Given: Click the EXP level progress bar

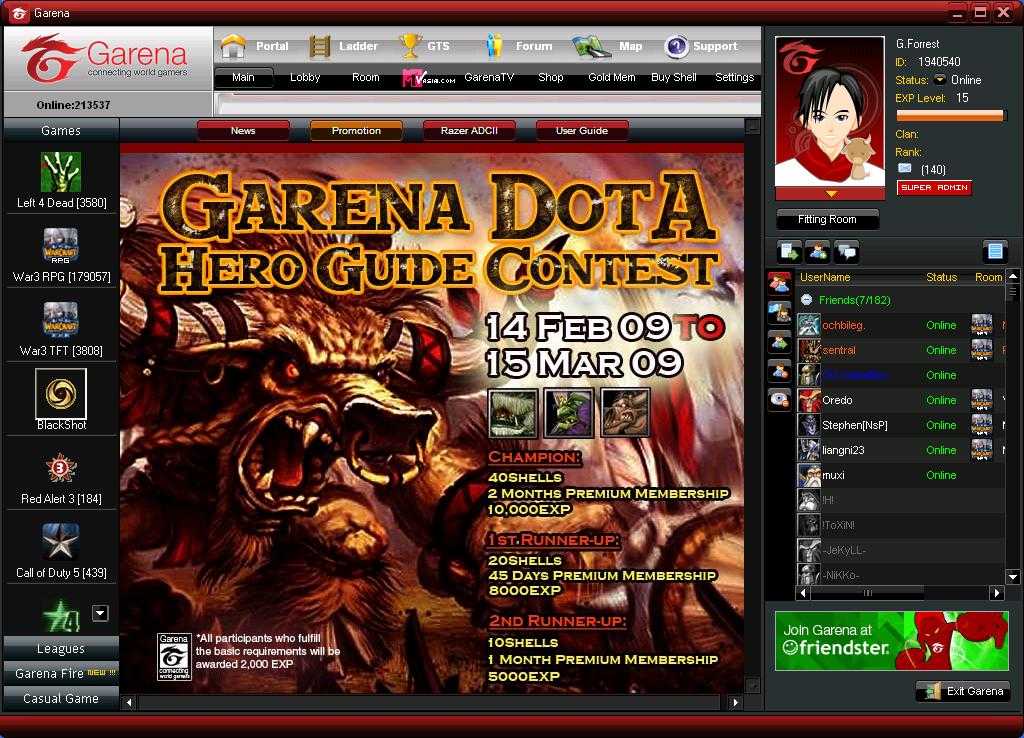Looking at the screenshot, I should 950,116.
